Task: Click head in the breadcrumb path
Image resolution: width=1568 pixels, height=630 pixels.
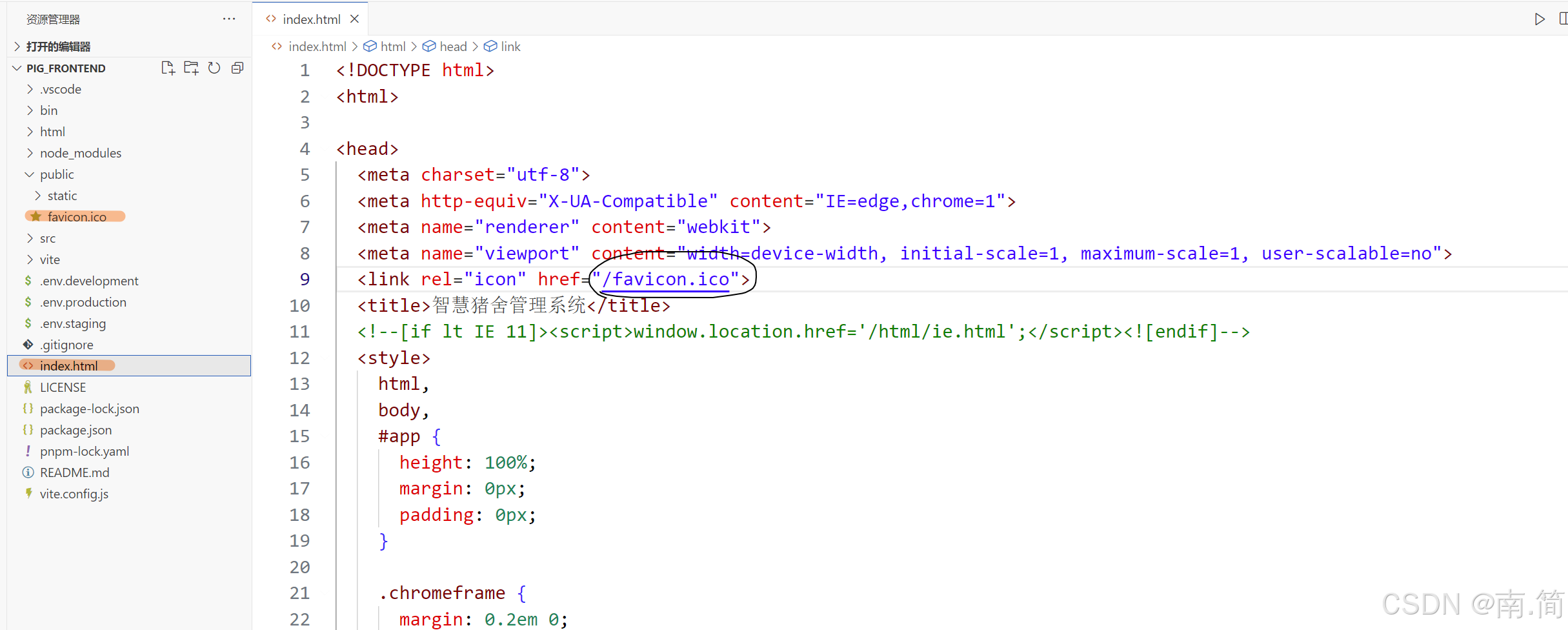Action: (x=453, y=46)
